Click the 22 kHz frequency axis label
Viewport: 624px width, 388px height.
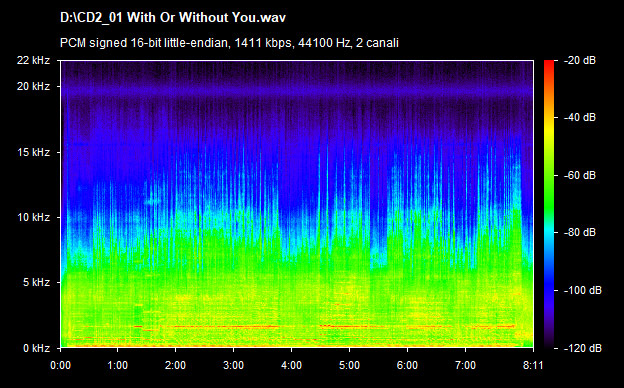click(33, 60)
